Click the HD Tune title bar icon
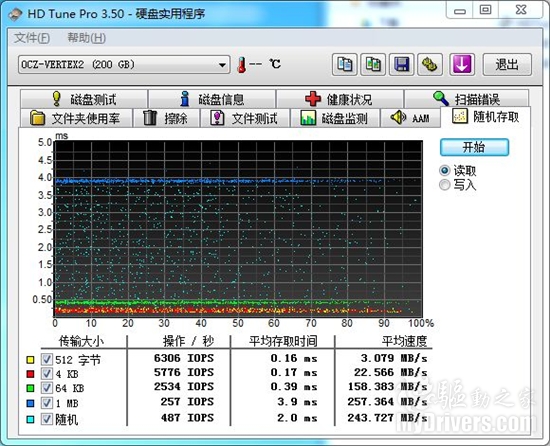550x446 pixels. [x=15, y=15]
